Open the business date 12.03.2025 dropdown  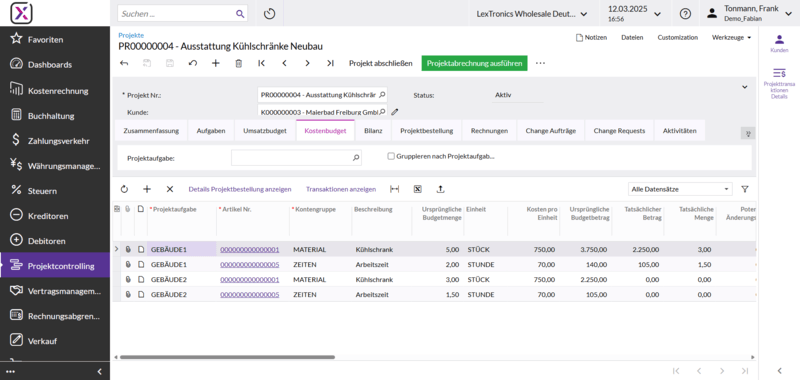(635, 14)
